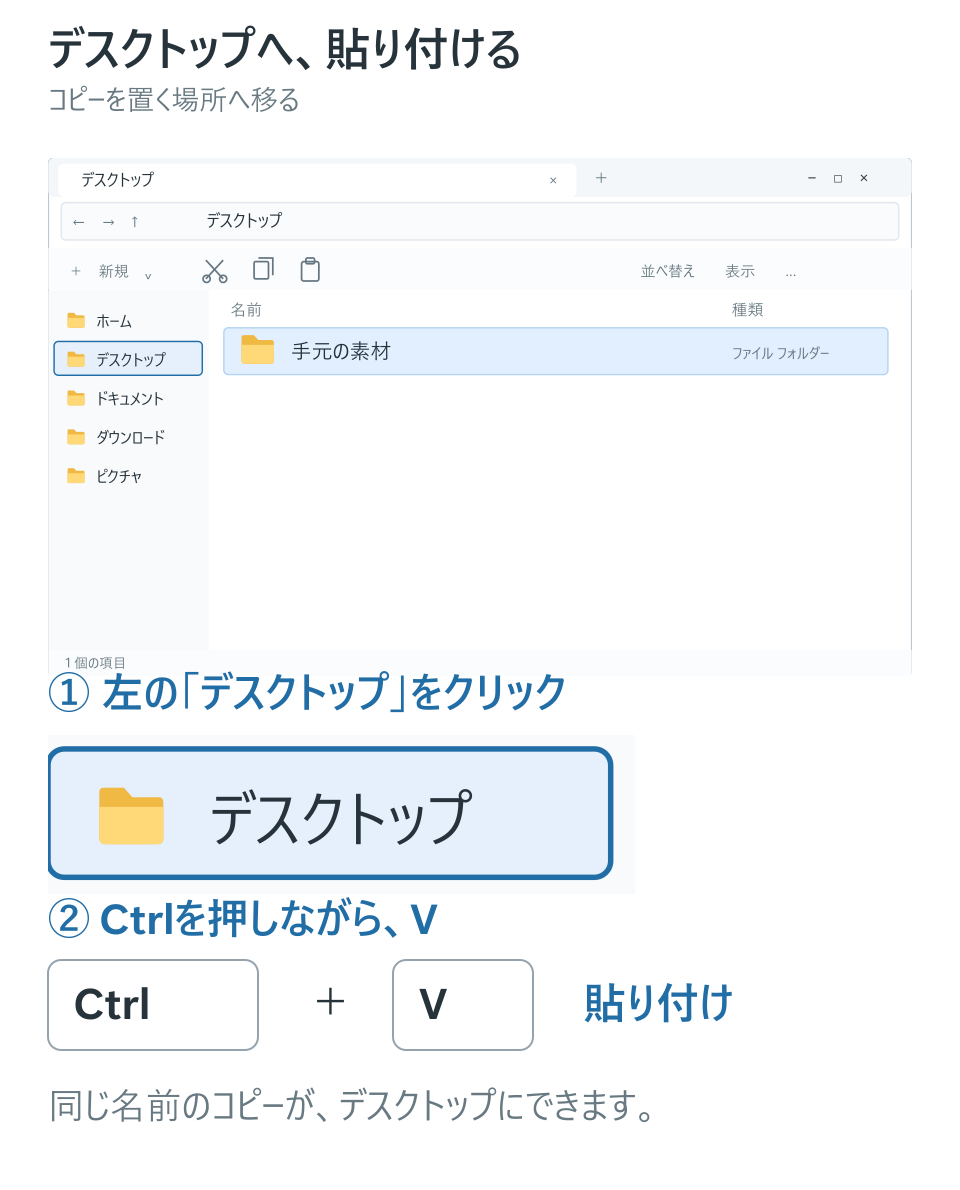This screenshot has width=960, height=1190.
Task: Go up one level with up arrow
Action: coord(134,222)
